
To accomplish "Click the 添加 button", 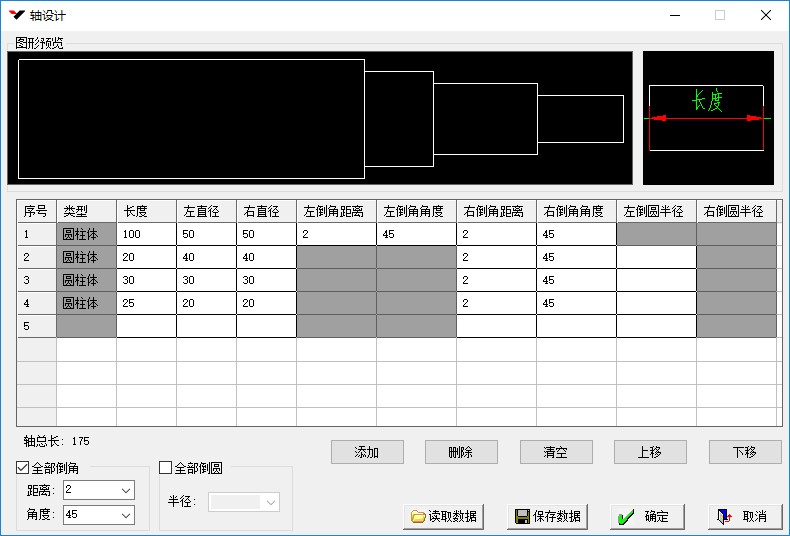I will pos(367,452).
